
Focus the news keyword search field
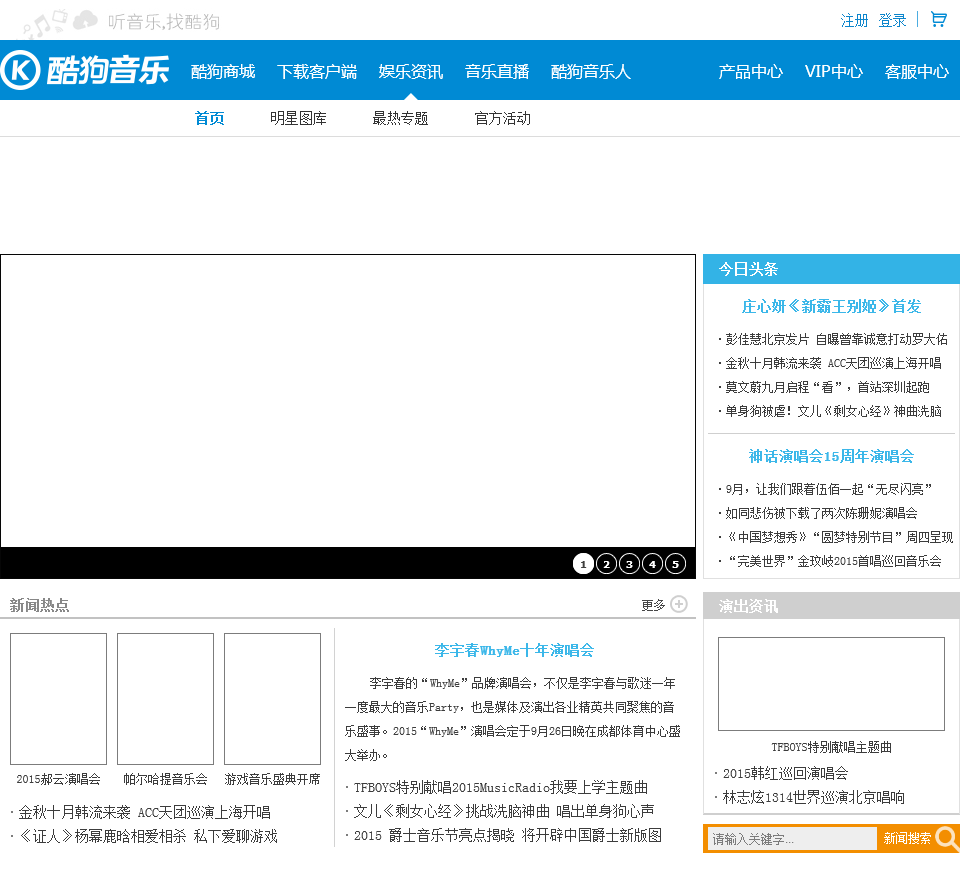click(791, 839)
